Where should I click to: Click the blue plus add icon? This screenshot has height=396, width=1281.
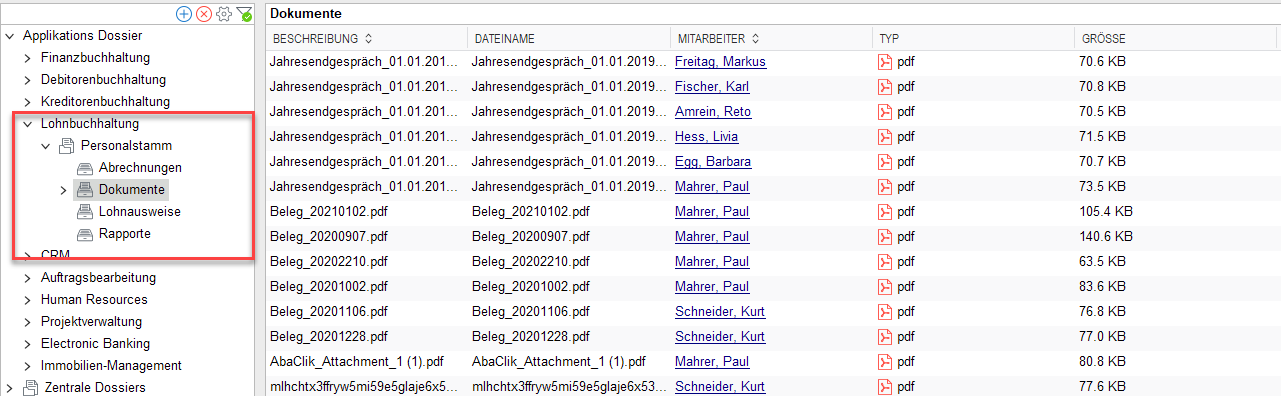[x=183, y=13]
